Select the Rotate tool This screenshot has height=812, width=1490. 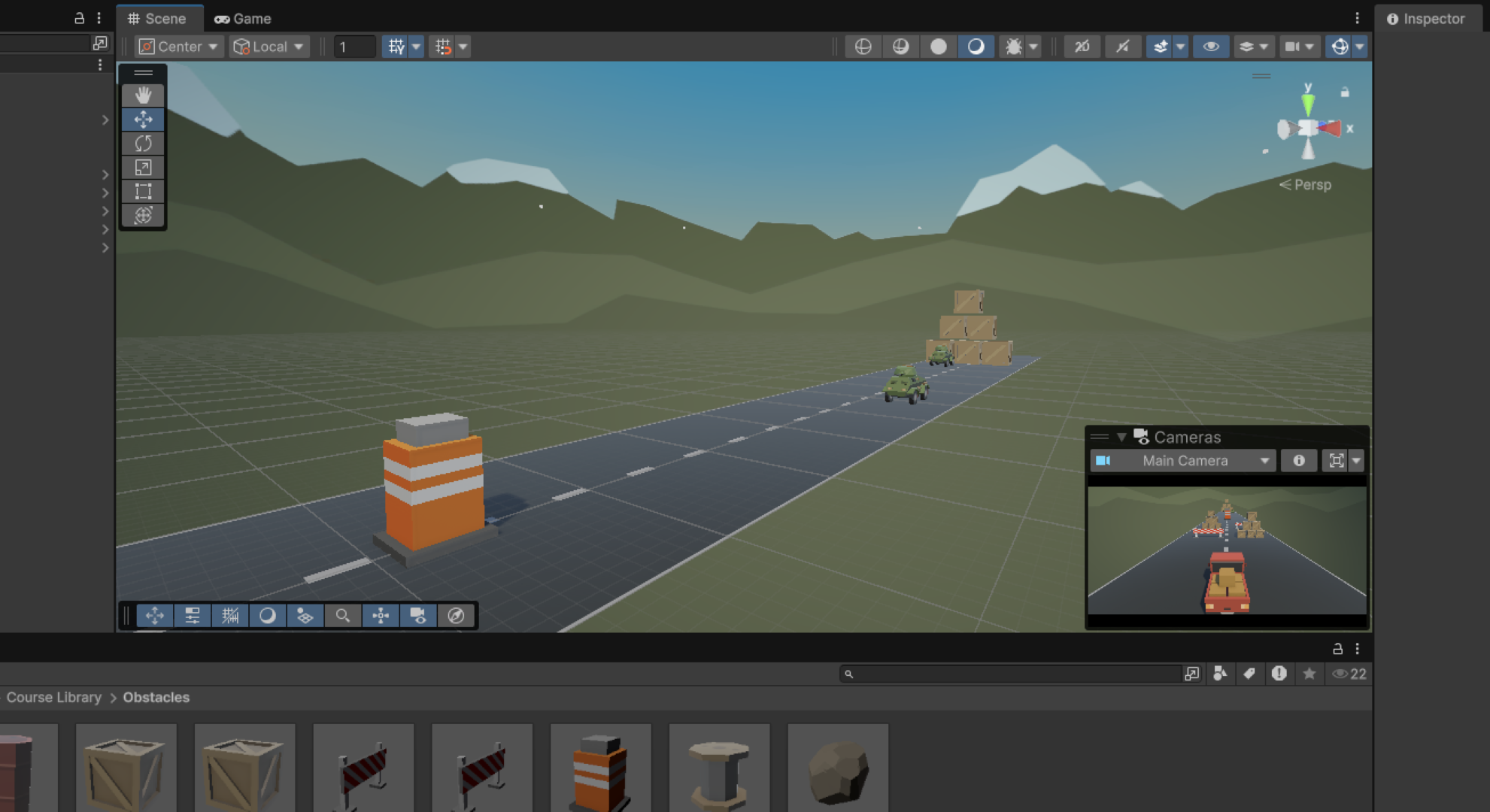point(143,143)
